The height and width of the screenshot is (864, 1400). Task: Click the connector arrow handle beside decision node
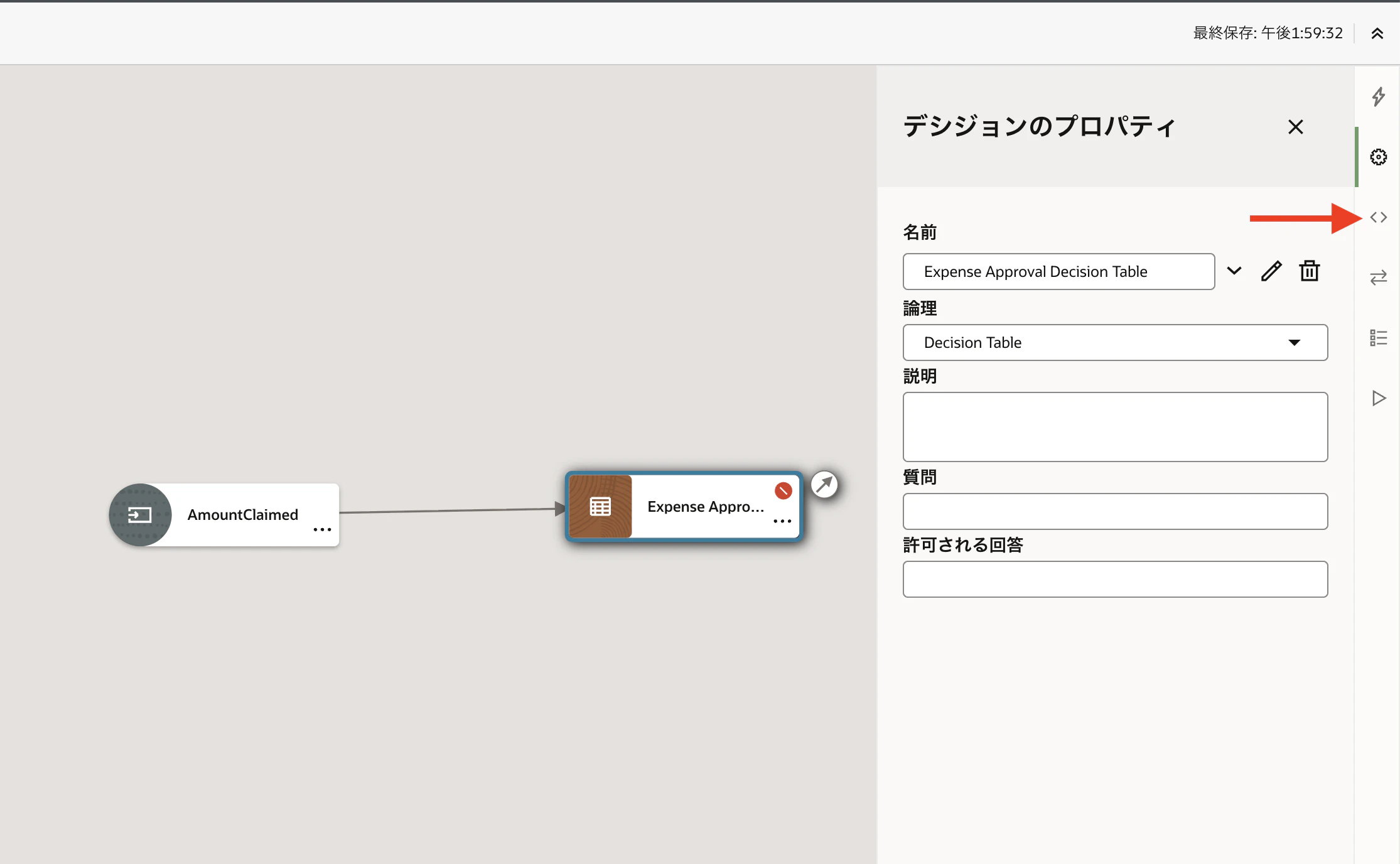tap(824, 484)
